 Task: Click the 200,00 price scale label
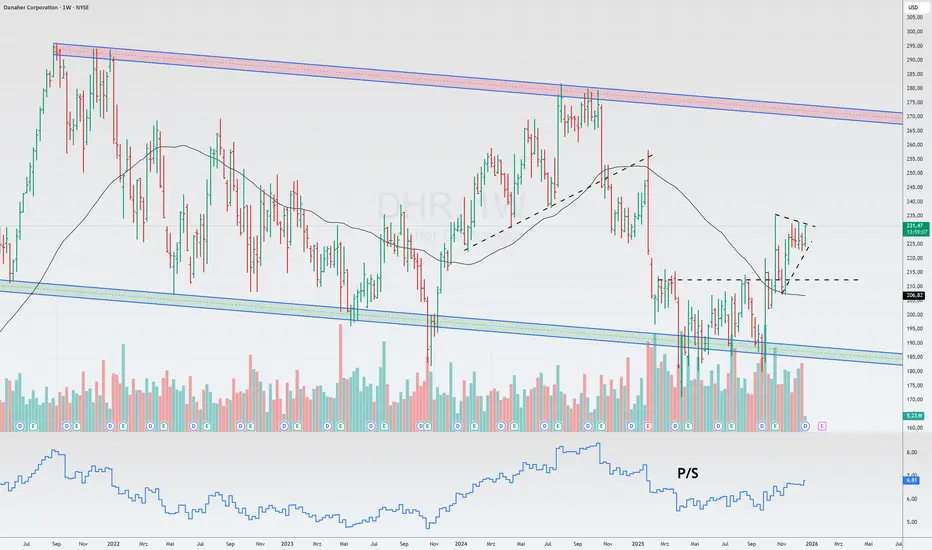(x=914, y=315)
